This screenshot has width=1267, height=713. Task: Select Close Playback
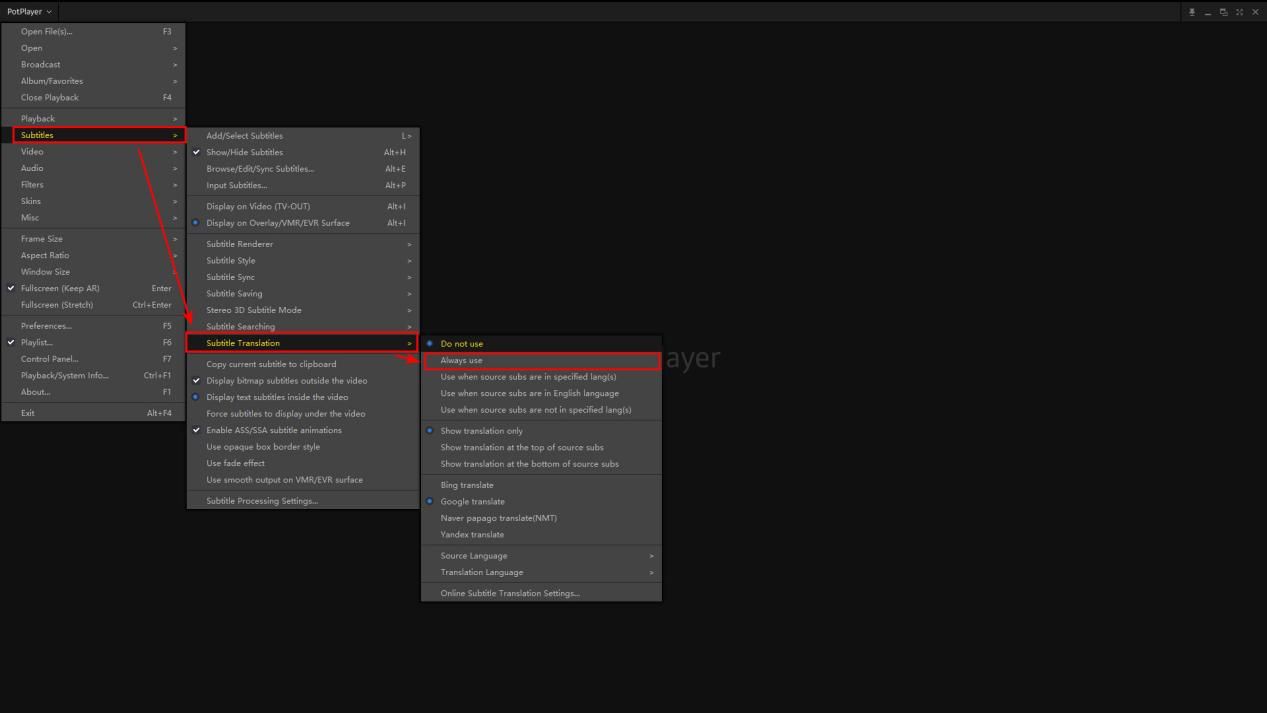click(x=94, y=97)
